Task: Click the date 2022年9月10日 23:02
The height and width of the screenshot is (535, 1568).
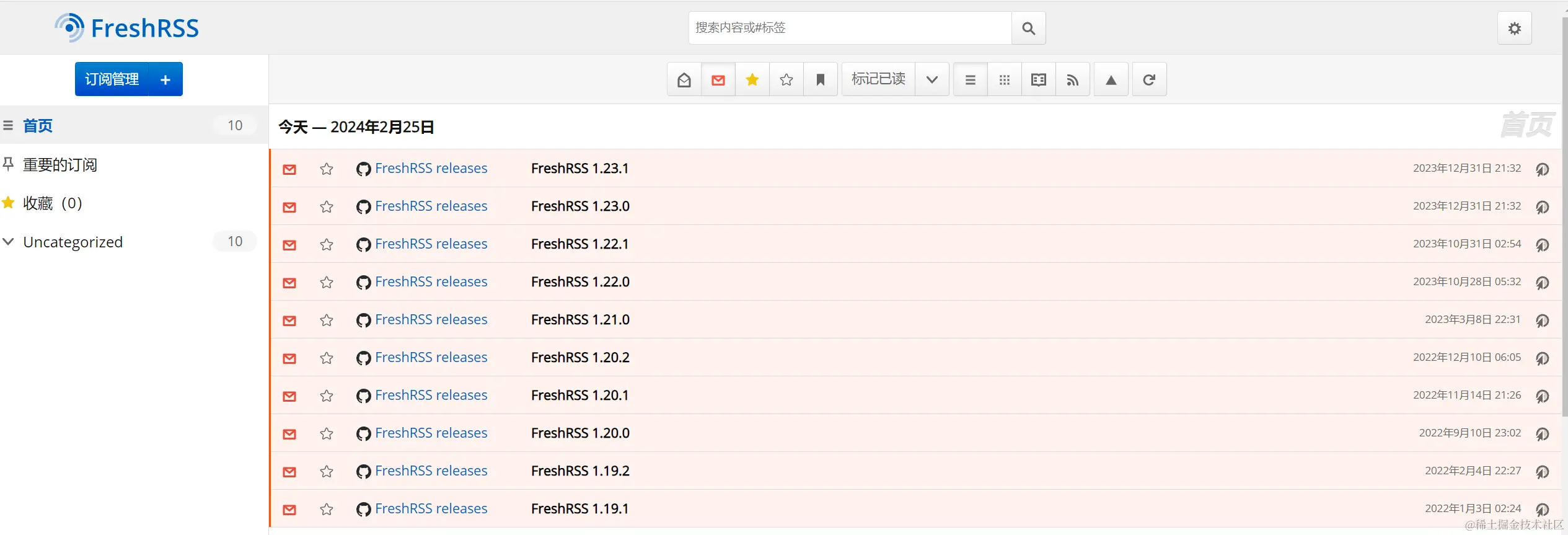Action: tap(1470, 433)
